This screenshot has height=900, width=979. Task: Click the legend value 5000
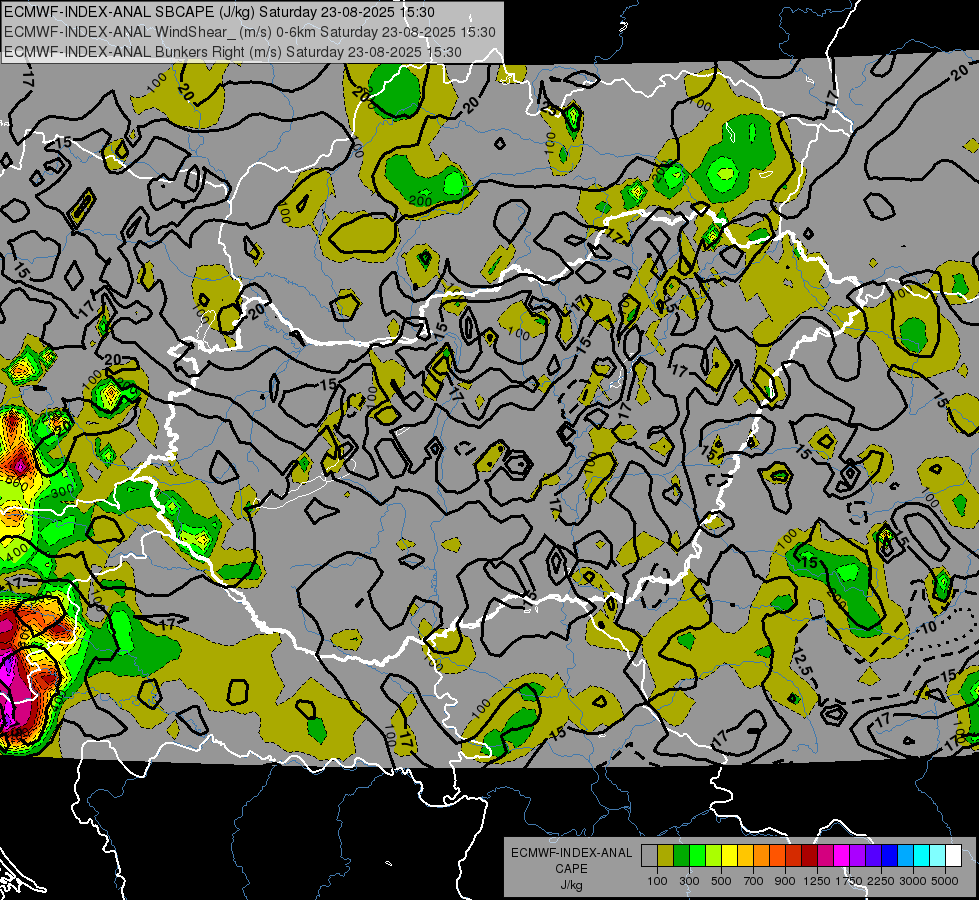point(945,881)
